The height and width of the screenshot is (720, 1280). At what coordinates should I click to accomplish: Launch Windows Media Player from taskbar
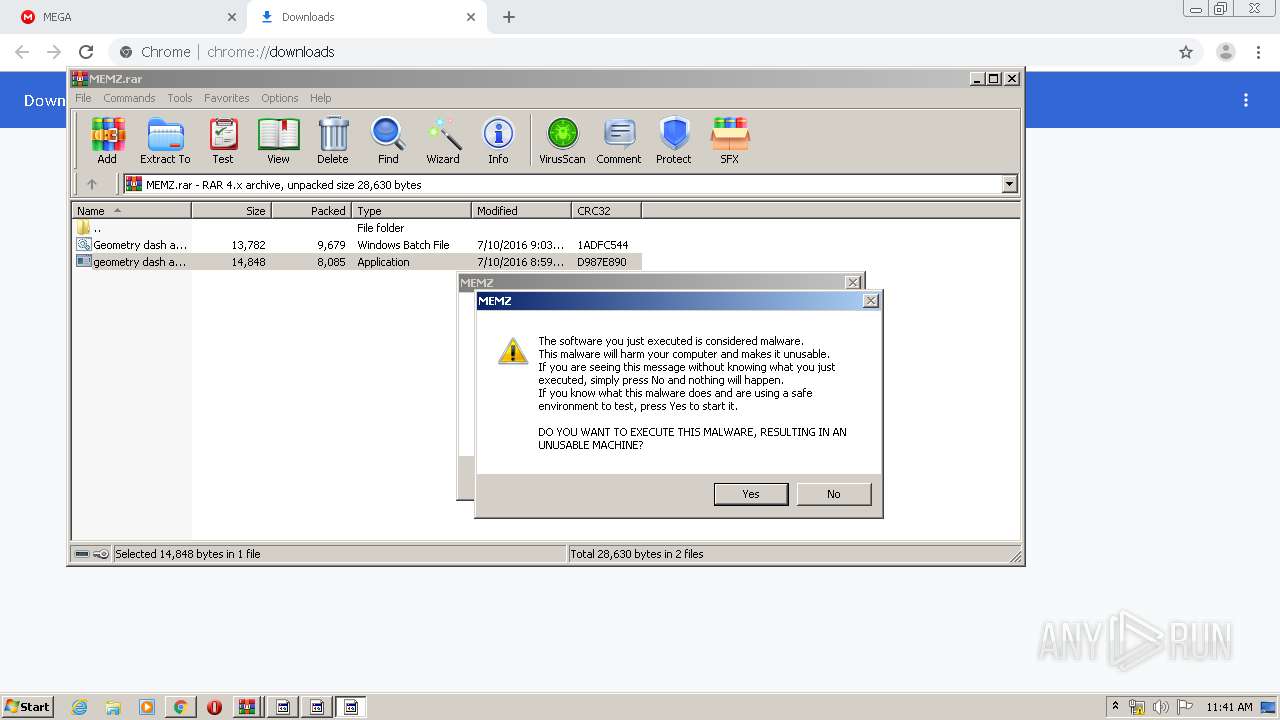pyautogui.click(x=147, y=707)
